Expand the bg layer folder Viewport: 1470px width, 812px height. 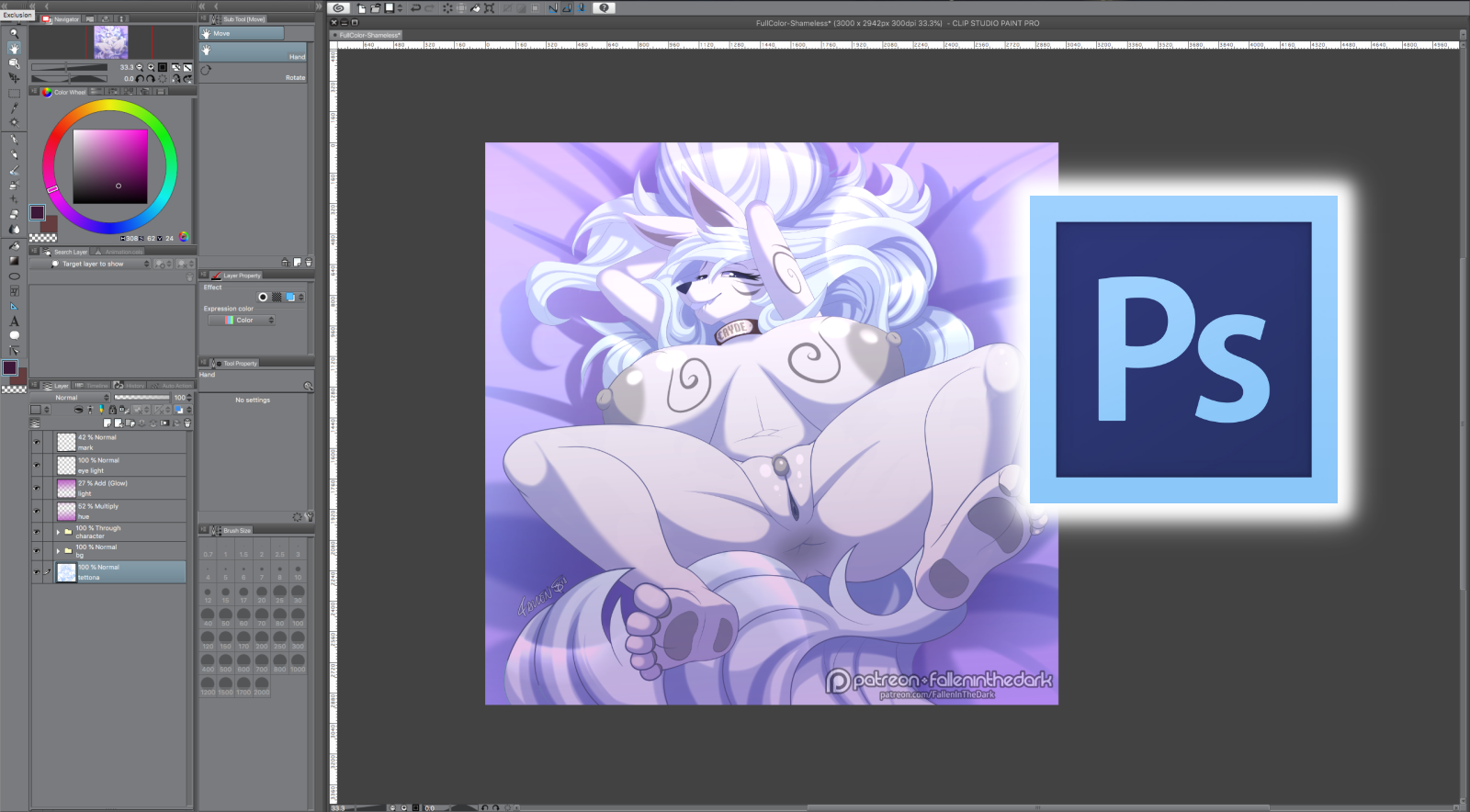[x=58, y=551]
